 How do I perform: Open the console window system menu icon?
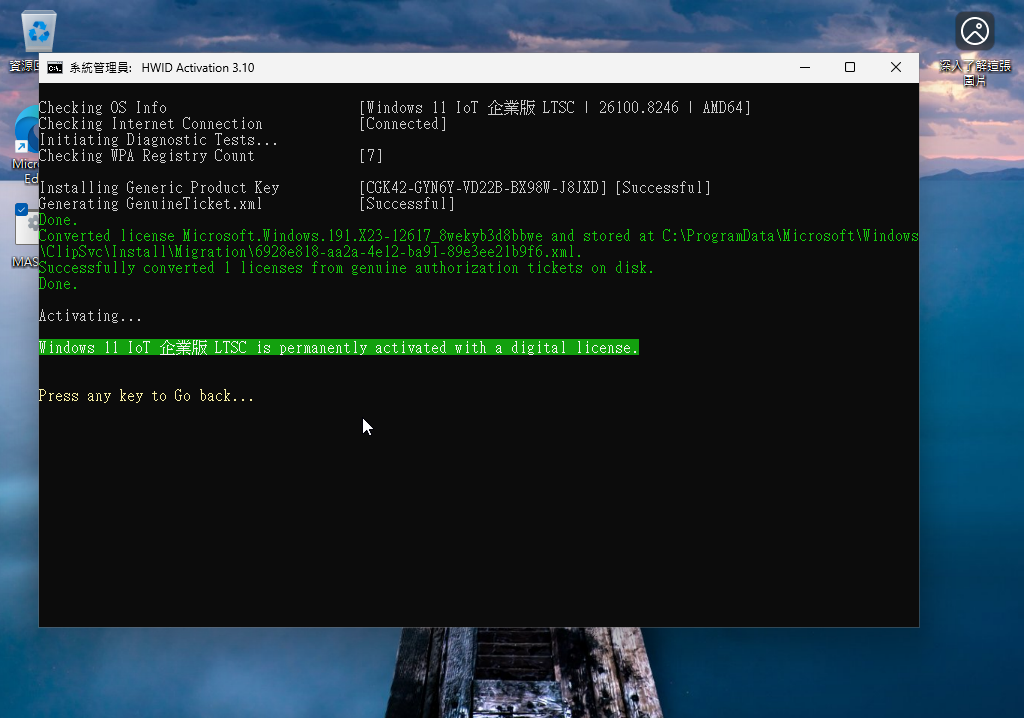click(54, 68)
